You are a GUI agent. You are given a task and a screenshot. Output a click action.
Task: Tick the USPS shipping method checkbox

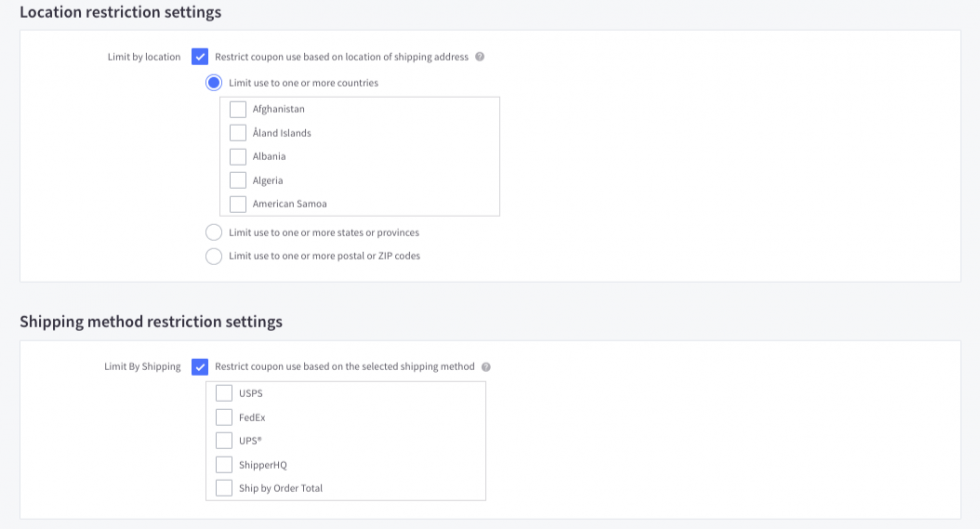[224, 393]
